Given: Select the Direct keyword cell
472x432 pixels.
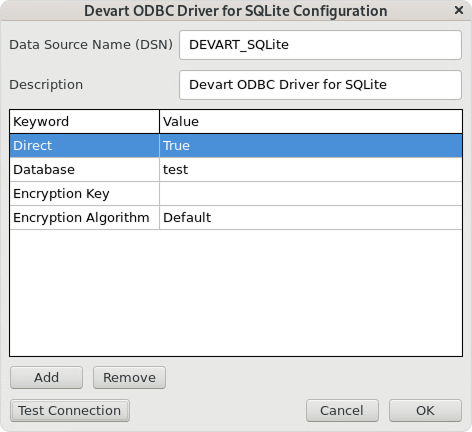Looking at the screenshot, I should click(x=85, y=146).
